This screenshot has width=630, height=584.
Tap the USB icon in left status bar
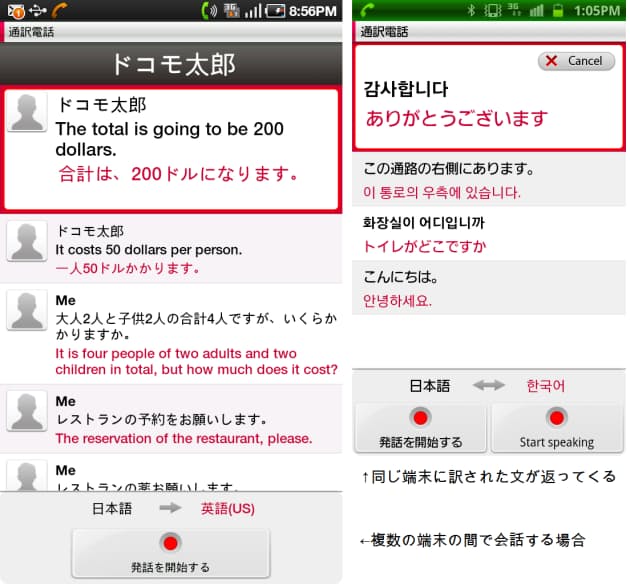point(38,11)
